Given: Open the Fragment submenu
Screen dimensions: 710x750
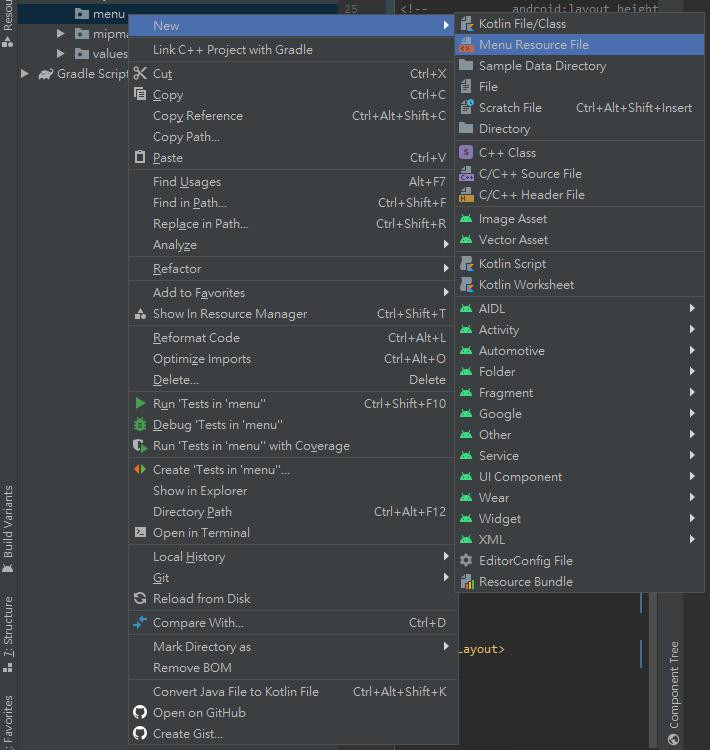Looking at the screenshot, I should [x=579, y=393].
